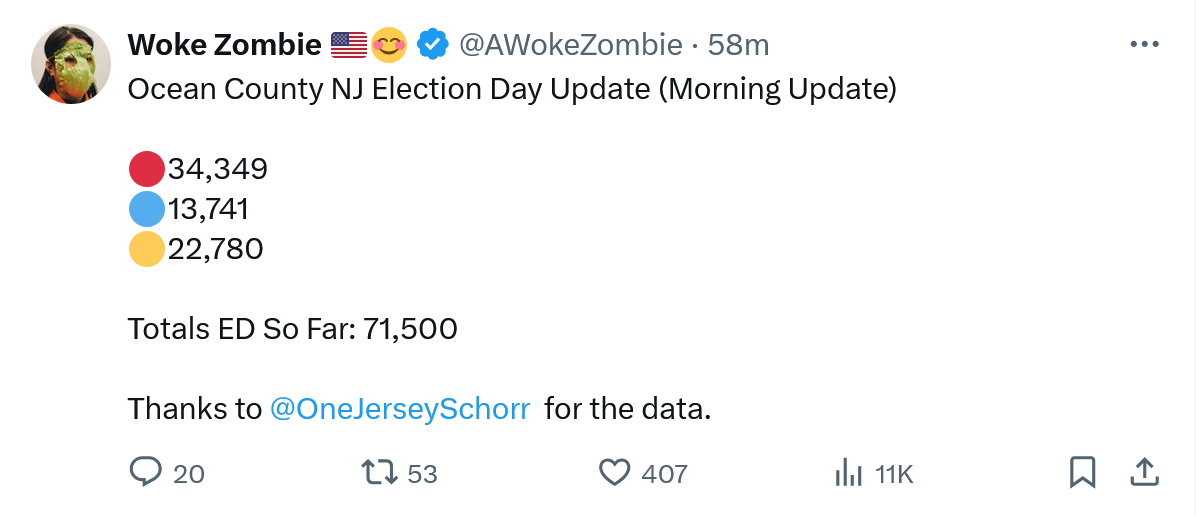The image size is (1196, 516).
Task: Click the Totals ED So Far text line
Action: [x=292, y=329]
